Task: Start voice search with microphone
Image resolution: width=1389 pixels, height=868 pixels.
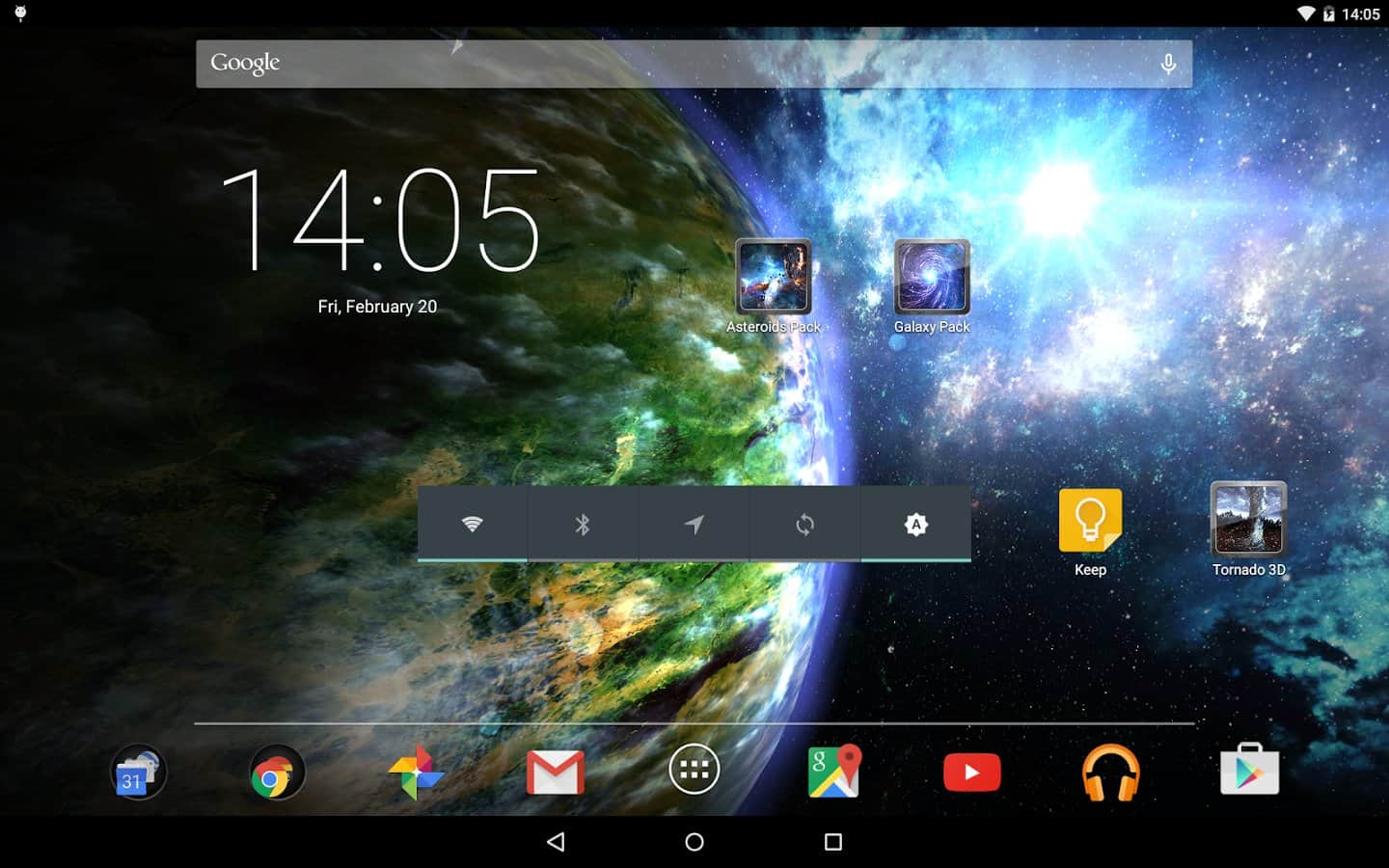Action: (x=1168, y=64)
